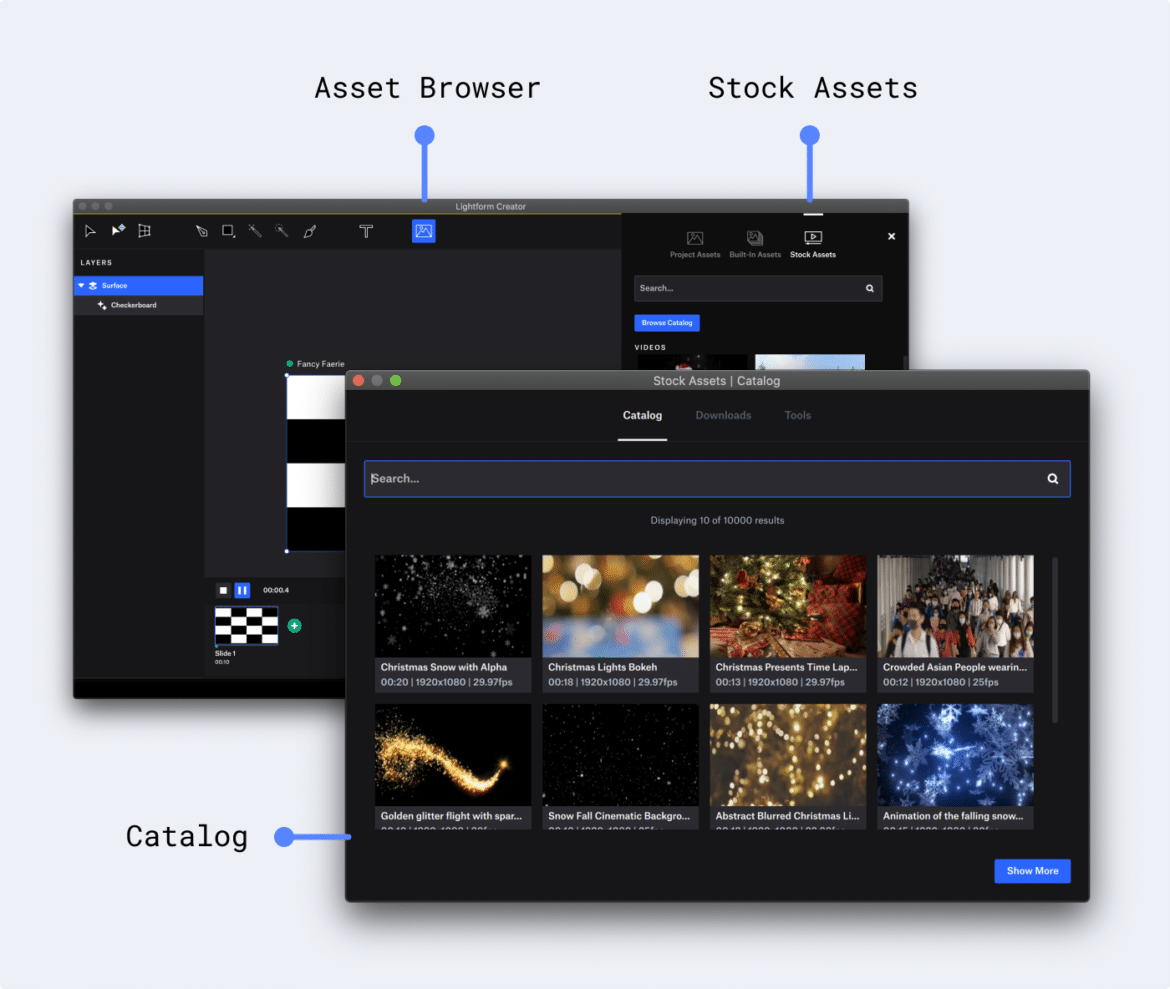Open the Christmas Snow with Alpha thumbnail
This screenshot has width=1170, height=989.
(x=452, y=605)
